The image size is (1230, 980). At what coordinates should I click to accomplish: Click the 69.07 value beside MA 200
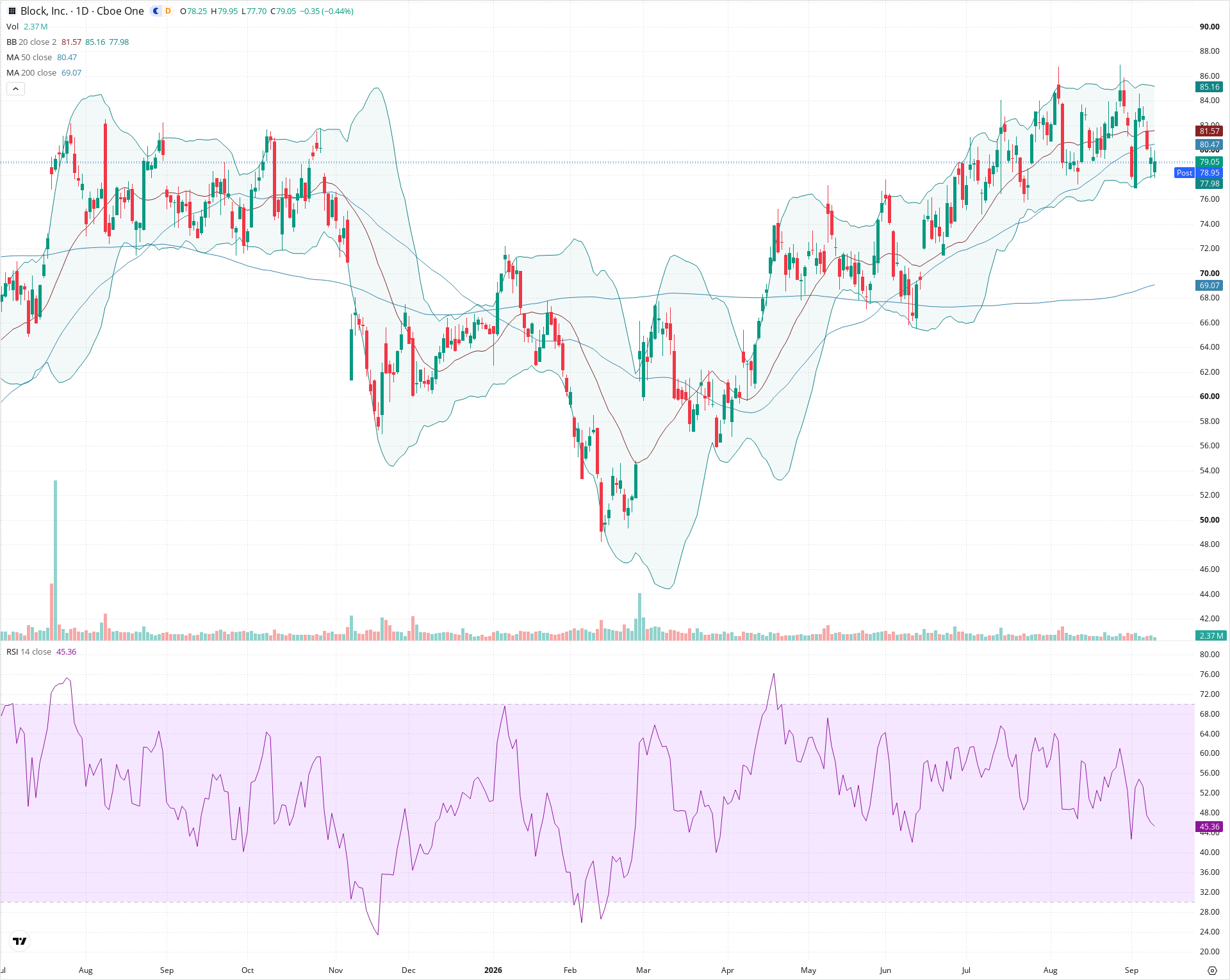tap(71, 72)
